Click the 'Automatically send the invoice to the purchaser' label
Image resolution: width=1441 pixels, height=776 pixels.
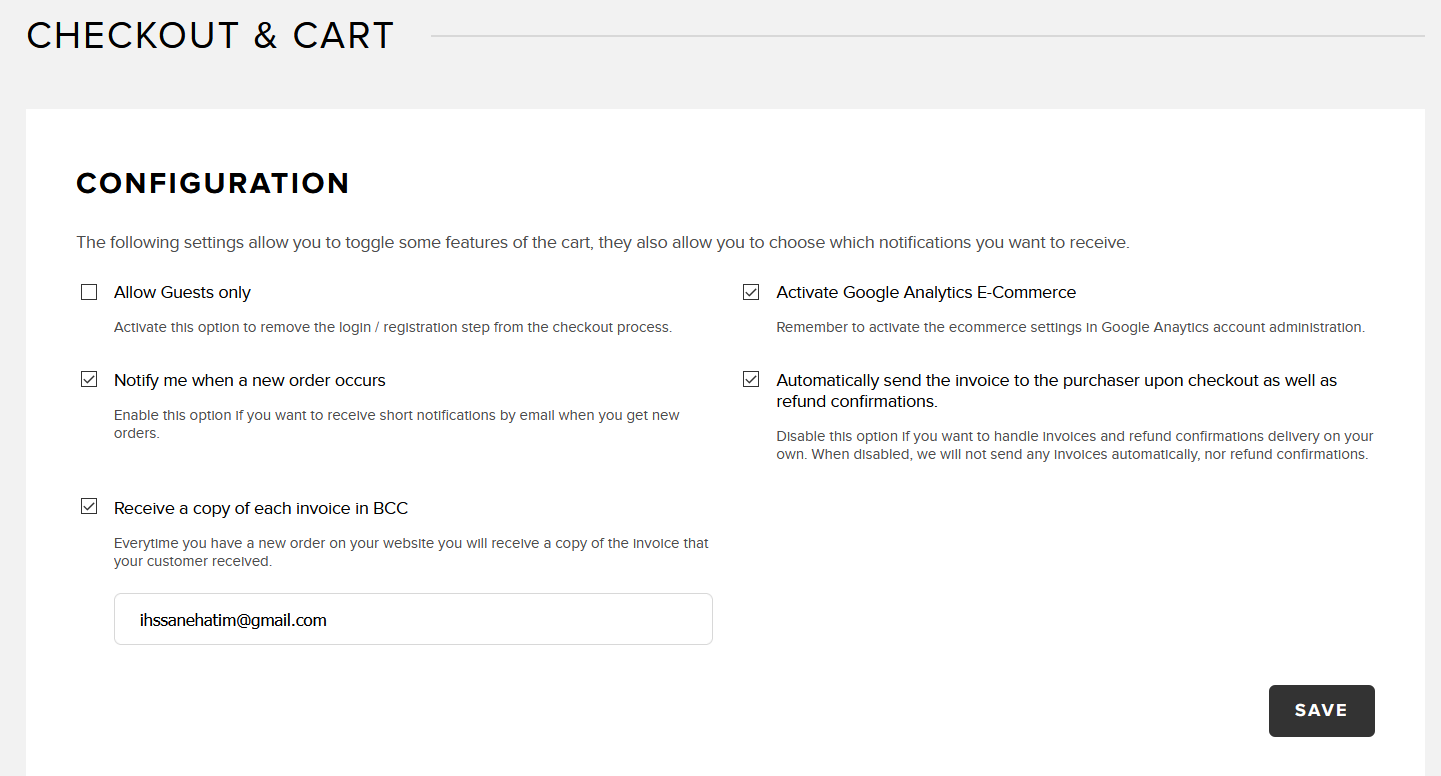tap(1057, 391)
